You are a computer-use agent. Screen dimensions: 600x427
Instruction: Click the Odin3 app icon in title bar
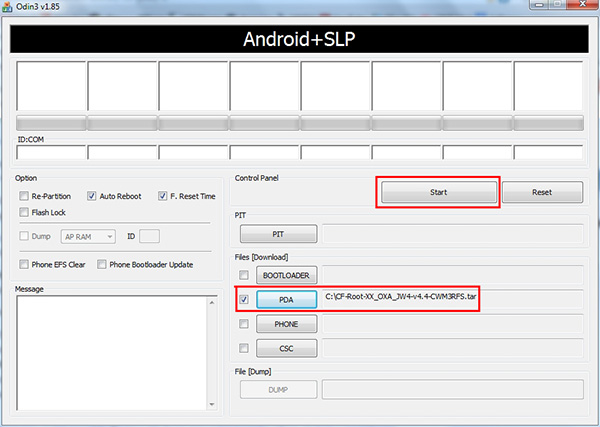coord(7,7)
